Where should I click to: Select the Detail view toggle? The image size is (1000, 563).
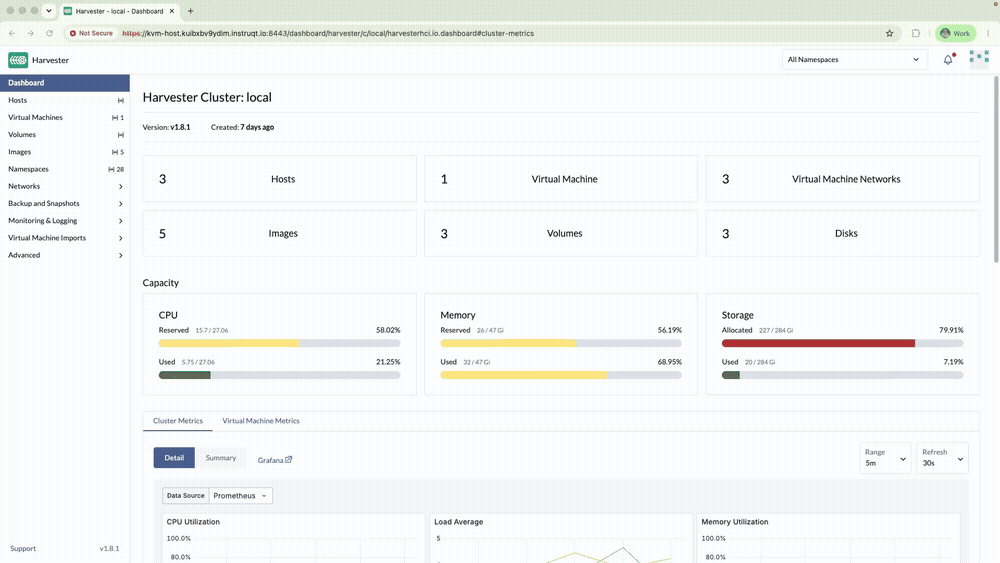174,458
